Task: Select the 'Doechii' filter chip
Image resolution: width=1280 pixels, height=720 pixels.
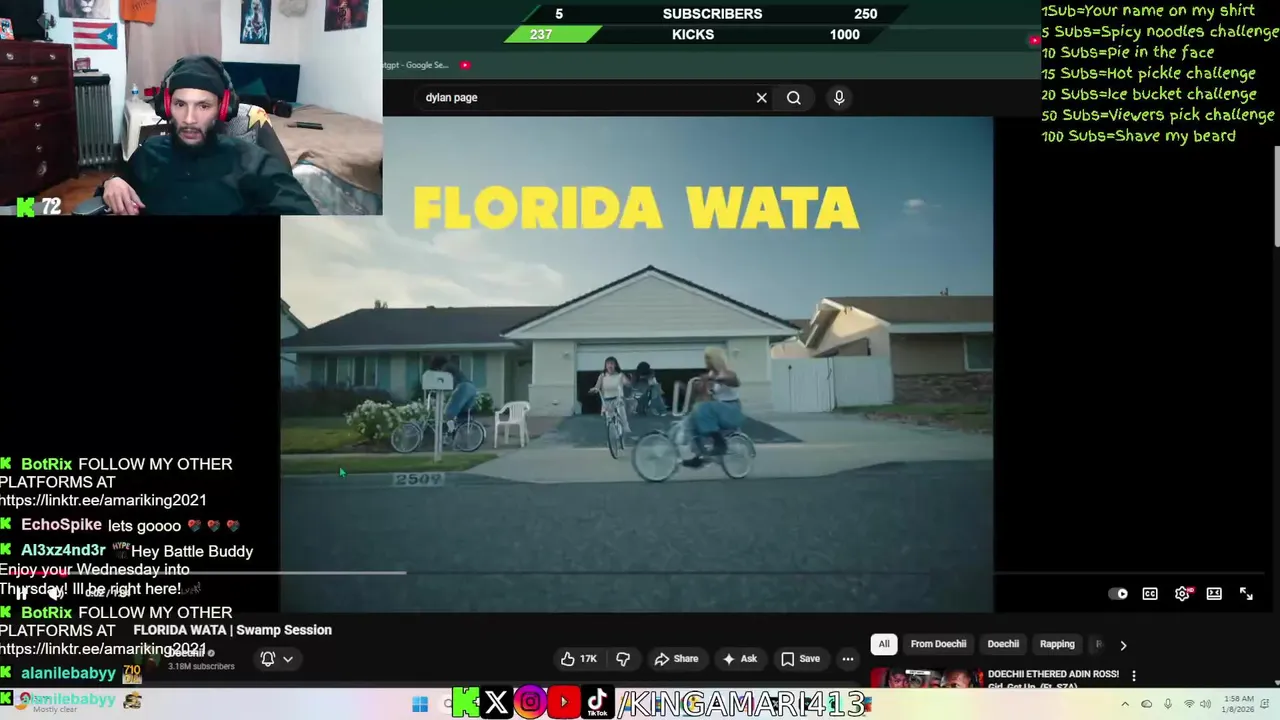Action: coord(1003,644)
